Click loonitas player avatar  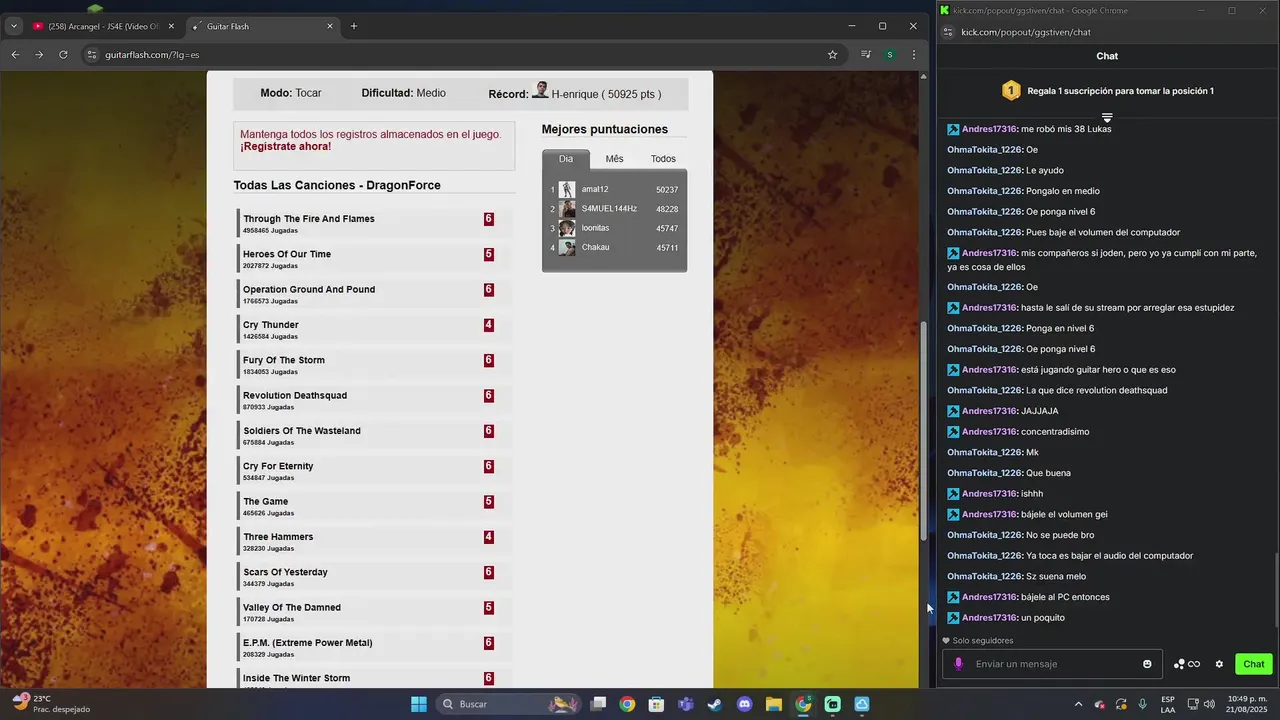click(x=567, y=228)
